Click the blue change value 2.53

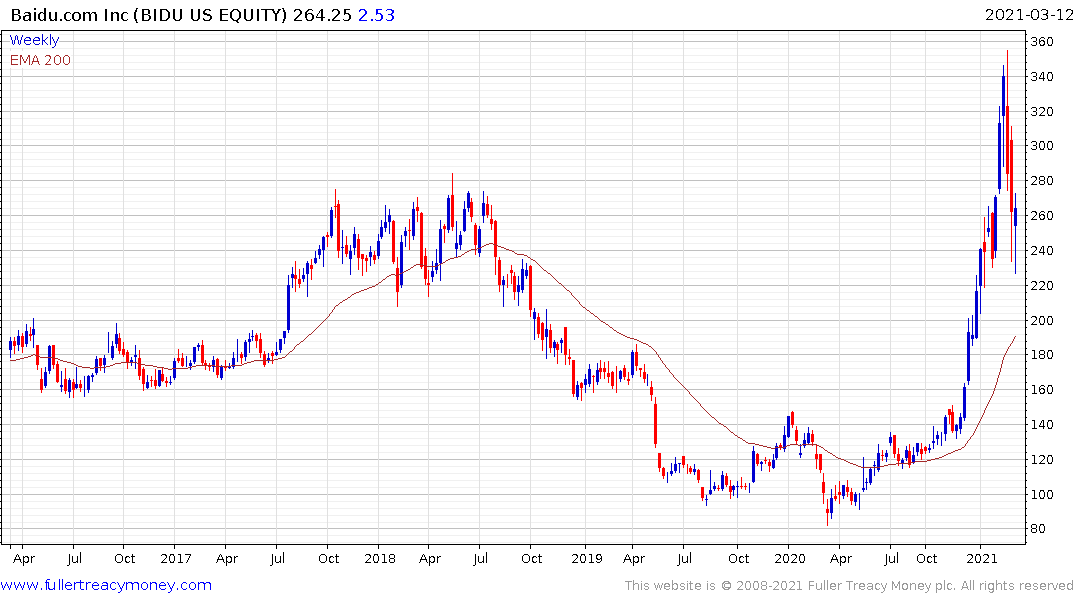coord(376,15)
